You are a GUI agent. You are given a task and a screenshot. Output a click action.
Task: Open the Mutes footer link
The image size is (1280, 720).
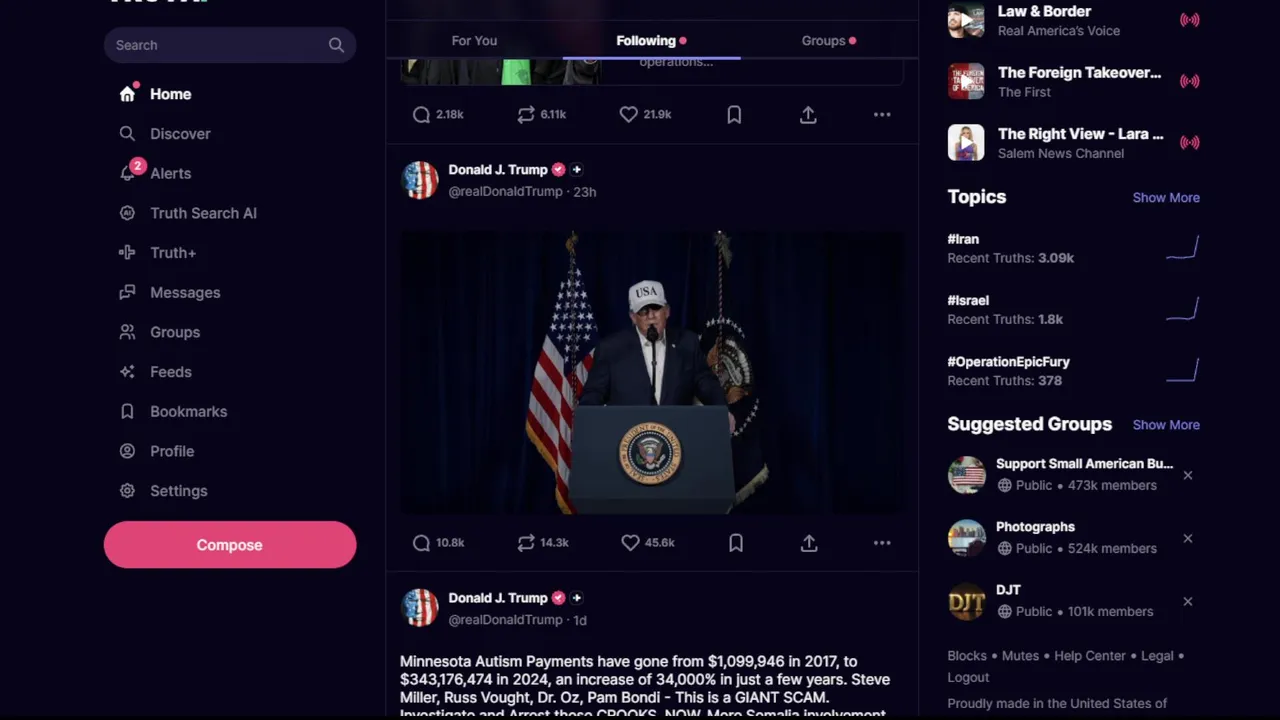pos(1020,656)
